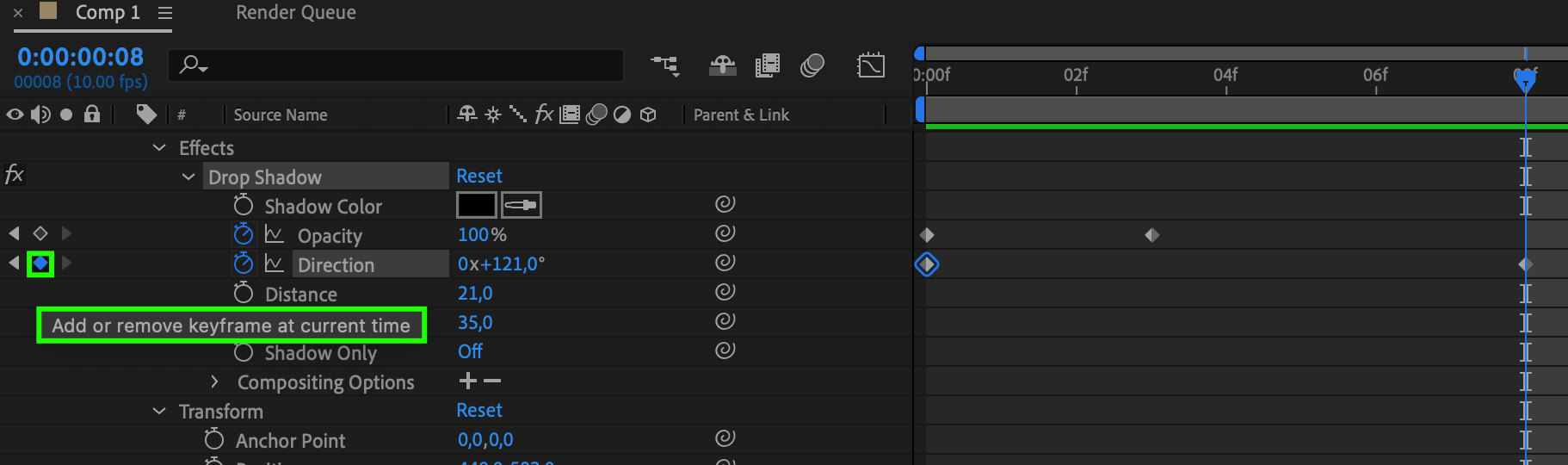Click the Opacity graph inclusion icon
This screenshot has height=465, width=1568.
(x=274, y=234)
